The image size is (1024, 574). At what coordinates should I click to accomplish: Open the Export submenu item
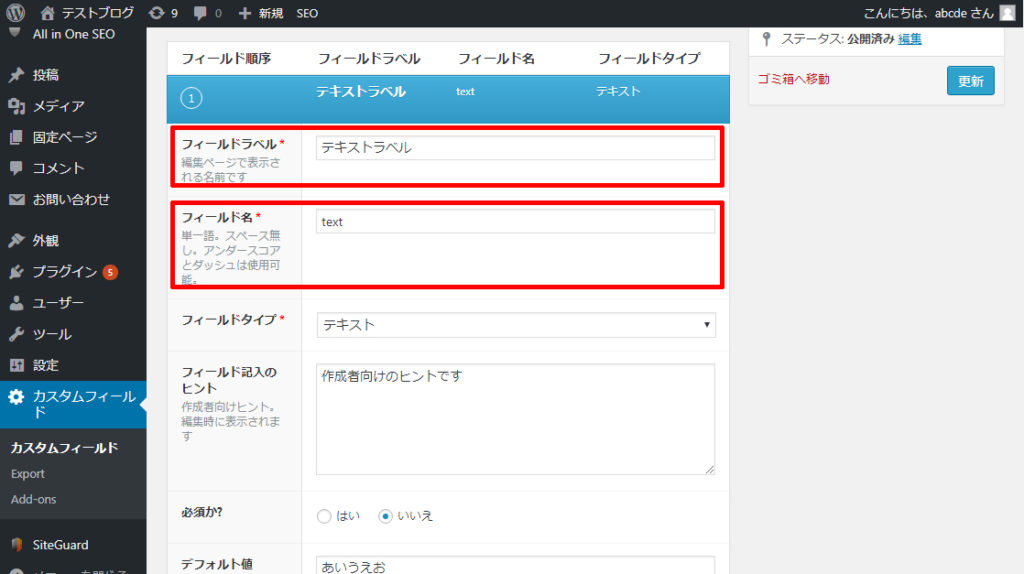[28, 474]
